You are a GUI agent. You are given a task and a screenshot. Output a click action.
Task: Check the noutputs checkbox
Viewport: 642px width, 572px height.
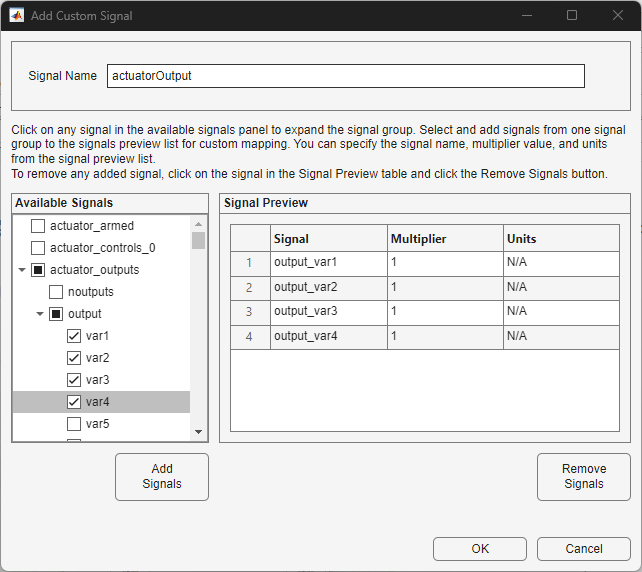tap(56, 292)
